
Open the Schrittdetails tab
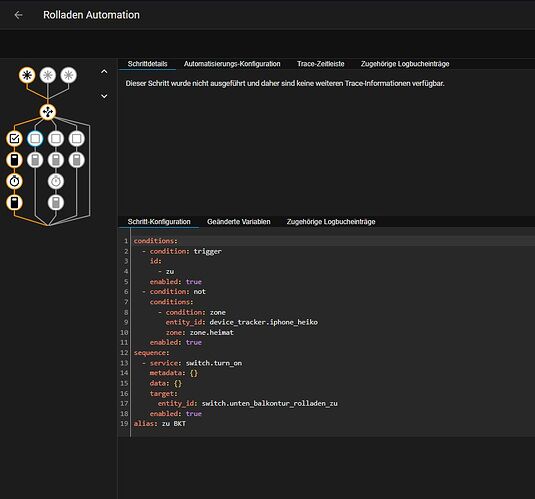[147, 64]
